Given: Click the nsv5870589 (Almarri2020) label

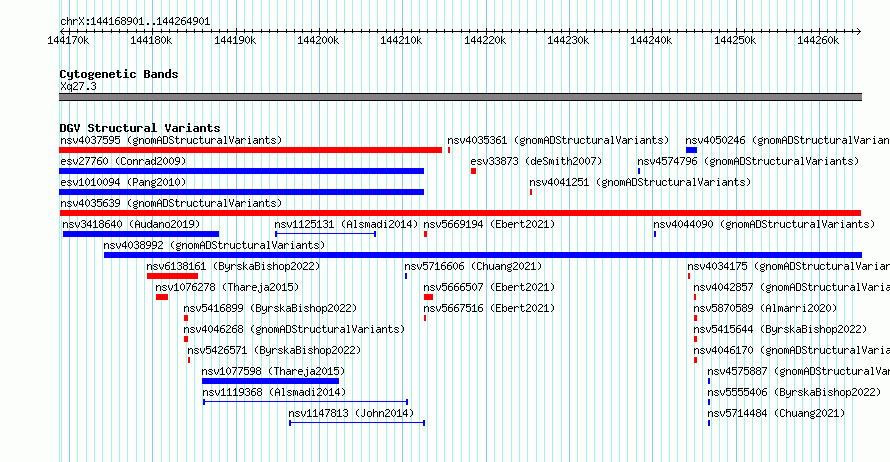Looking at the screenshot, I should point(765,308).
